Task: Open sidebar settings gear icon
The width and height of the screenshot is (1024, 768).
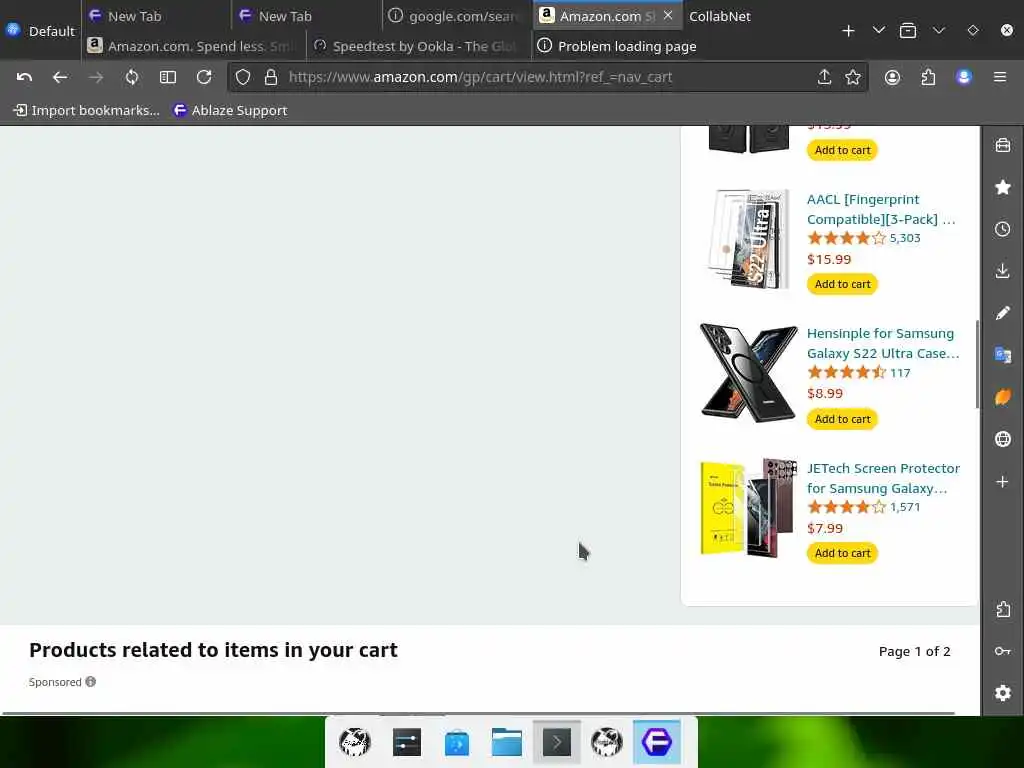Action: [1003, 693]
